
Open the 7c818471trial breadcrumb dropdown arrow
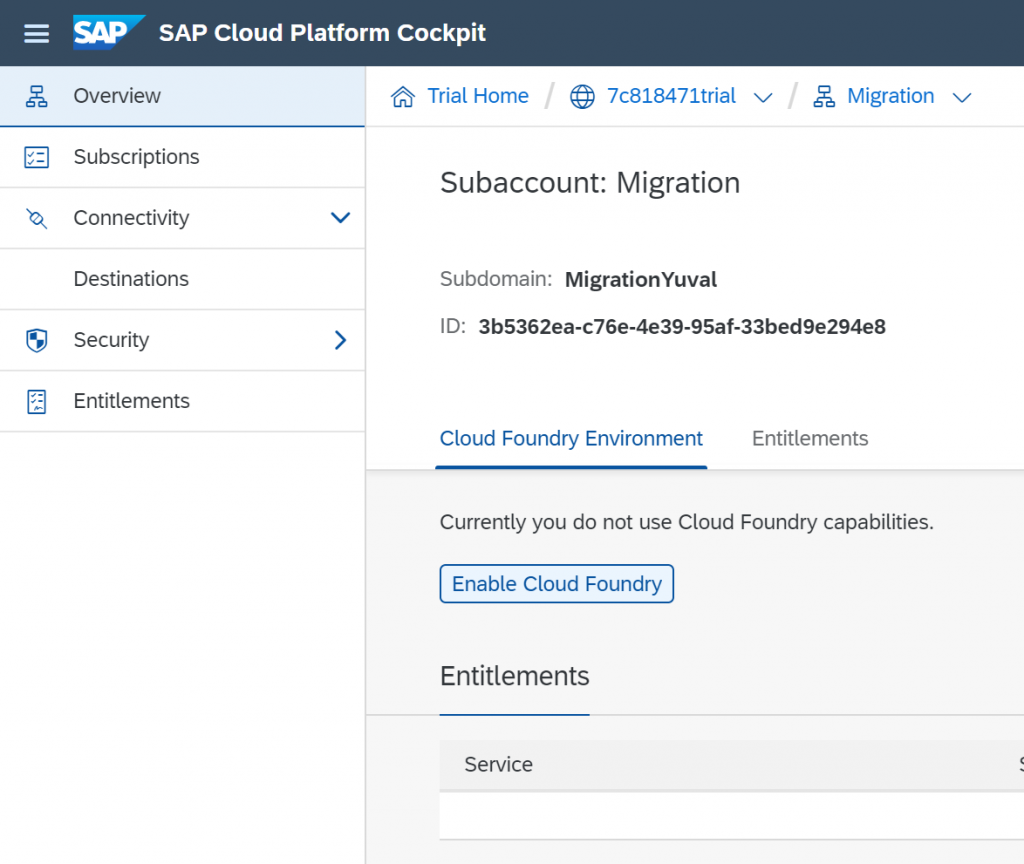pyautogui.click(x=763, y=98)
